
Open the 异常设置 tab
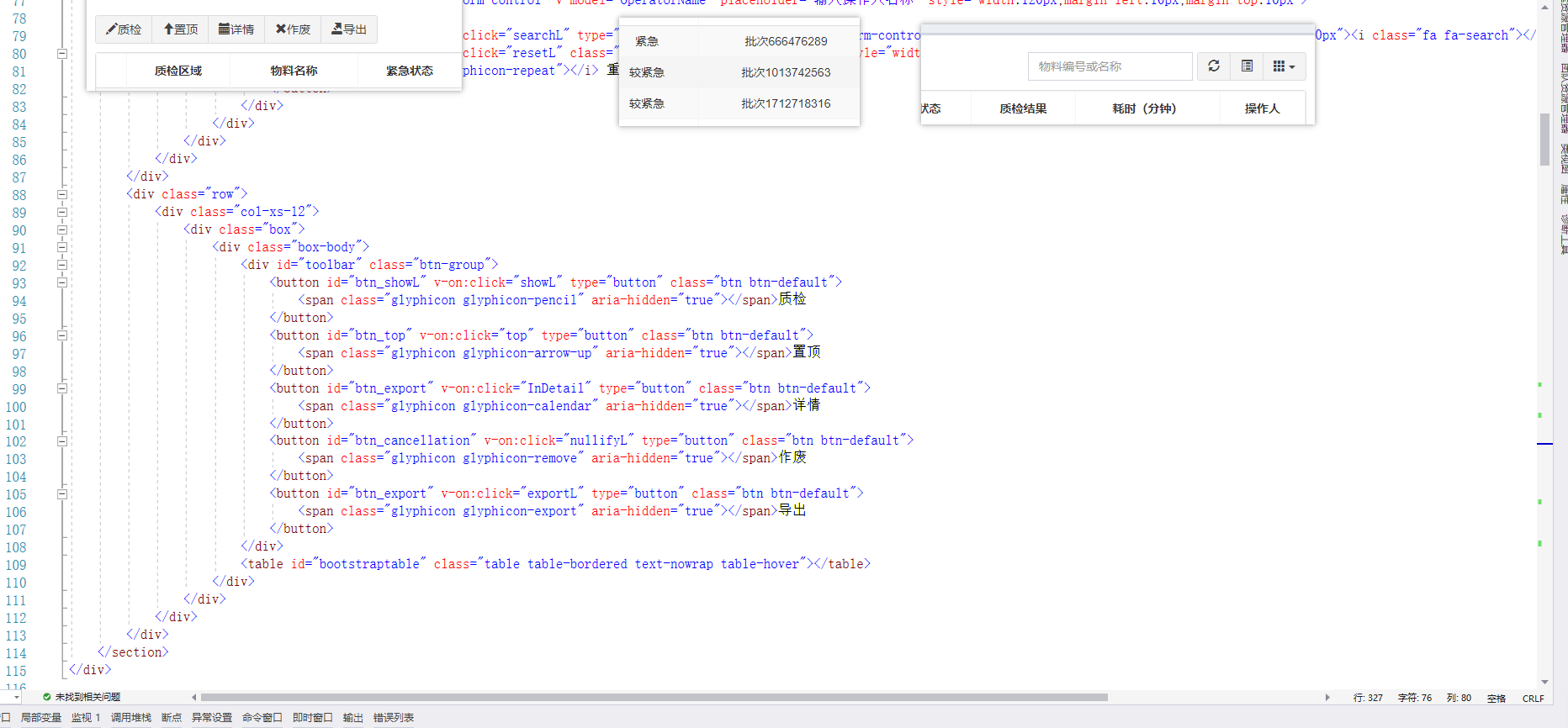pos(212,718)
